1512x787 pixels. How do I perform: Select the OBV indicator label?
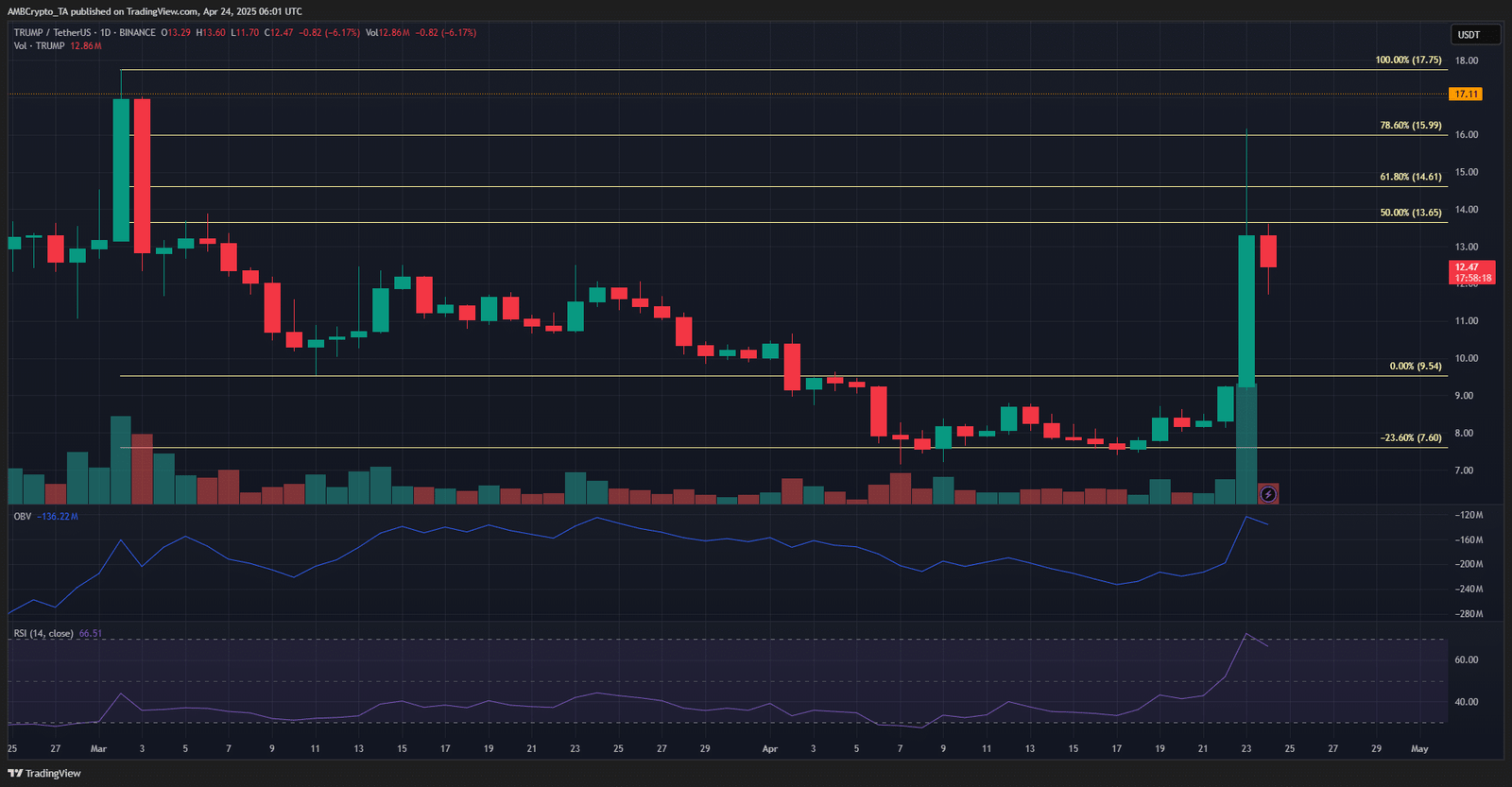pyautogui.click(x=22, y=517)
